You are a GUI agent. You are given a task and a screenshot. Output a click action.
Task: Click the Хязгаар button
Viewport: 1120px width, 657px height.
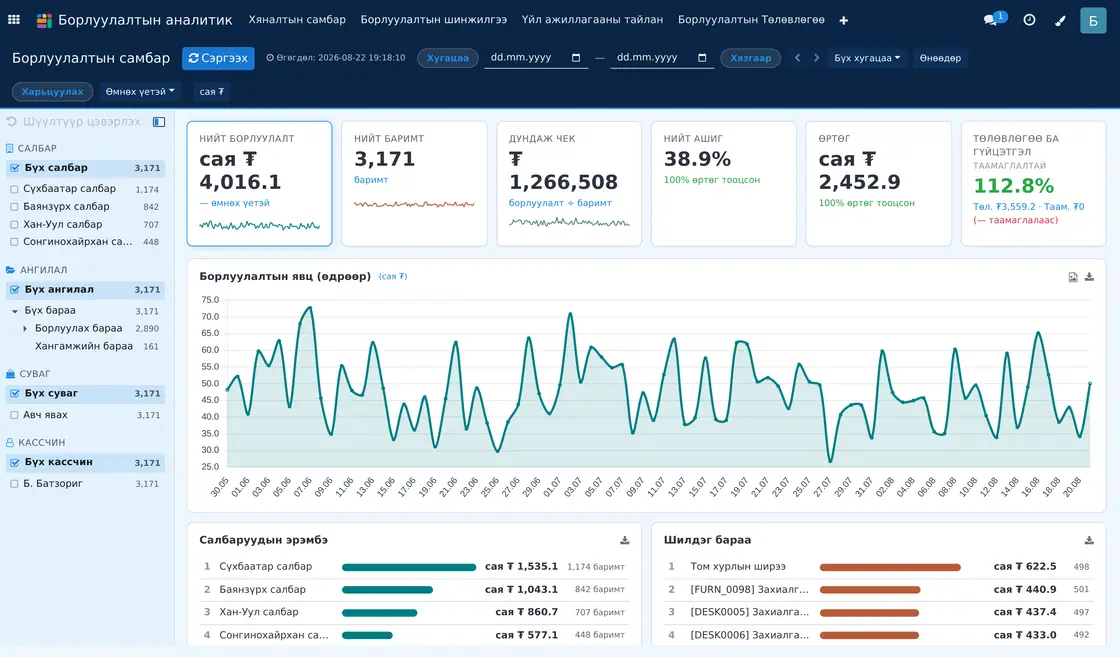(751, 58)
